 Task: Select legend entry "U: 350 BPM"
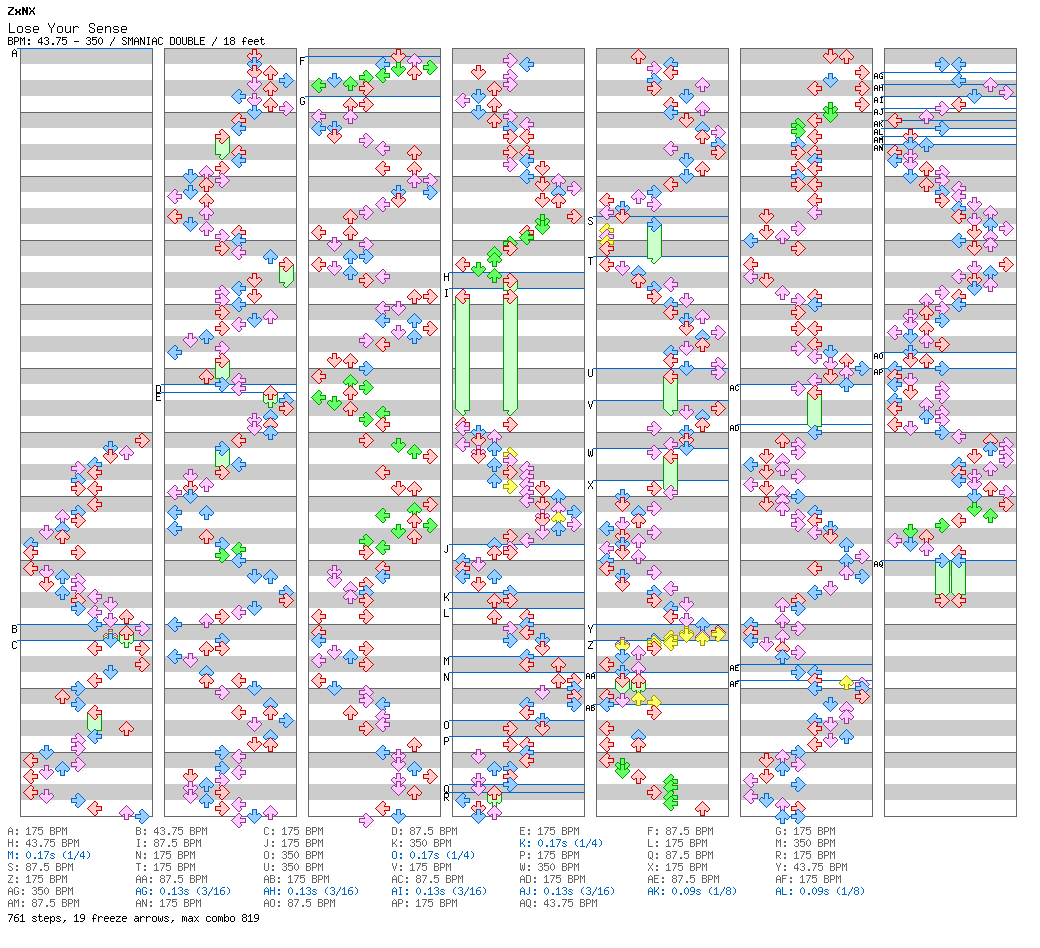click(293, 867)
